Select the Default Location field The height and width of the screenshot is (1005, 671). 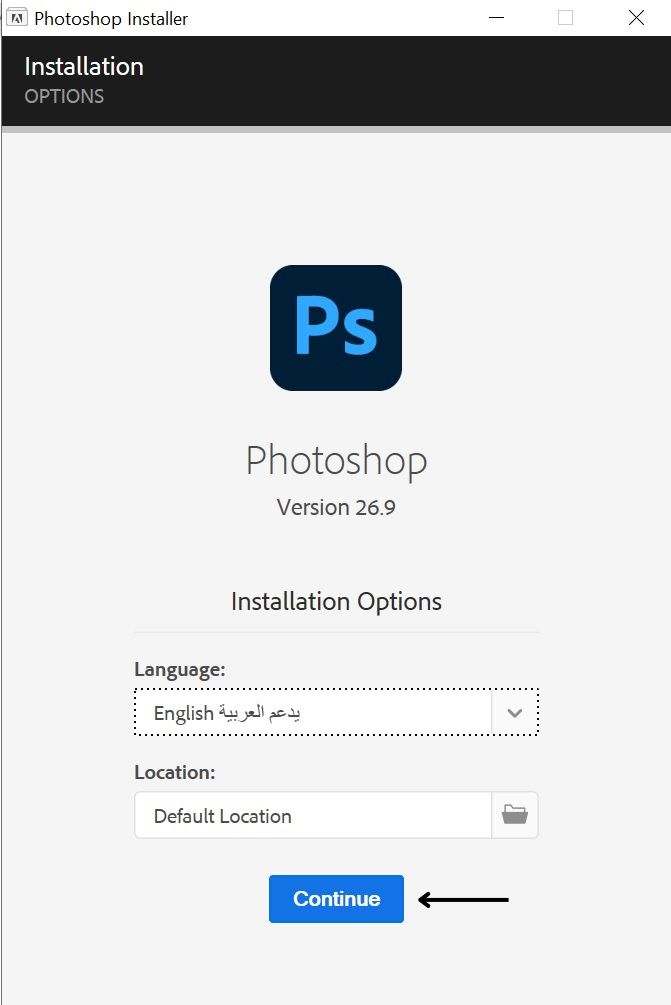pyautogui.click(x=313, y=815)
